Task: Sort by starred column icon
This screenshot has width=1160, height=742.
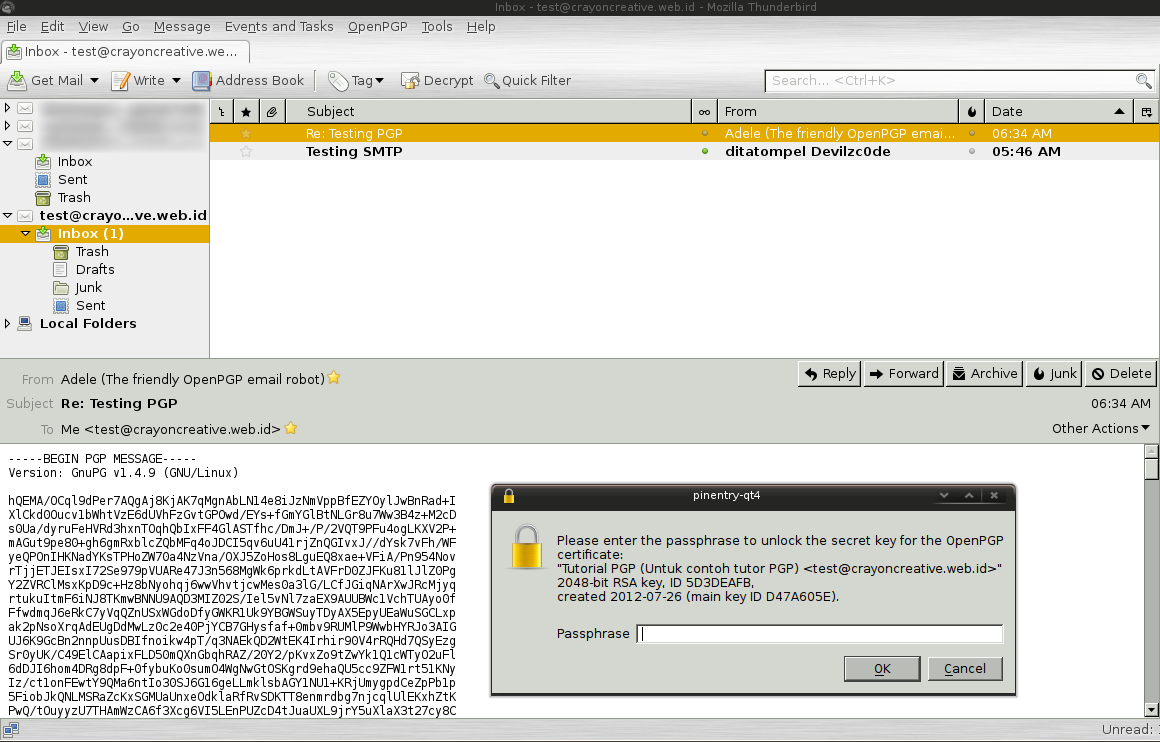Action: [246, 112]
